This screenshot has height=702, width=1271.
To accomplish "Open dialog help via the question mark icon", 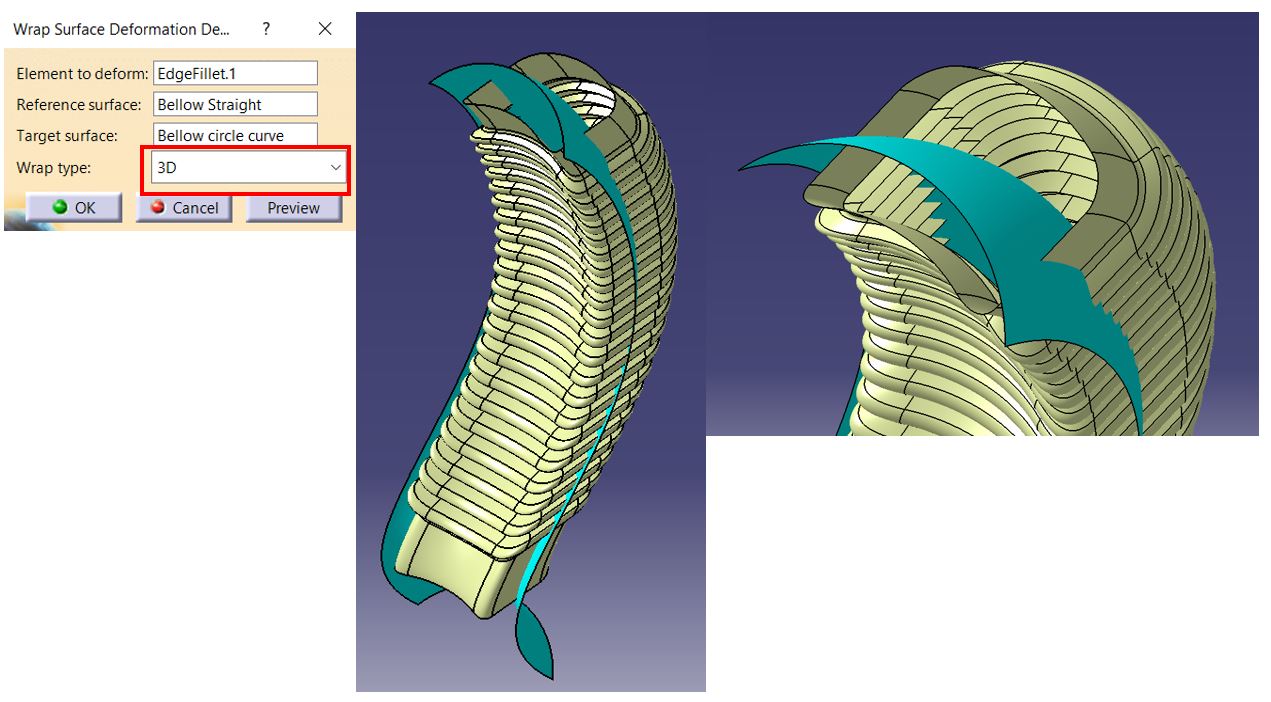I will point(265,29).
